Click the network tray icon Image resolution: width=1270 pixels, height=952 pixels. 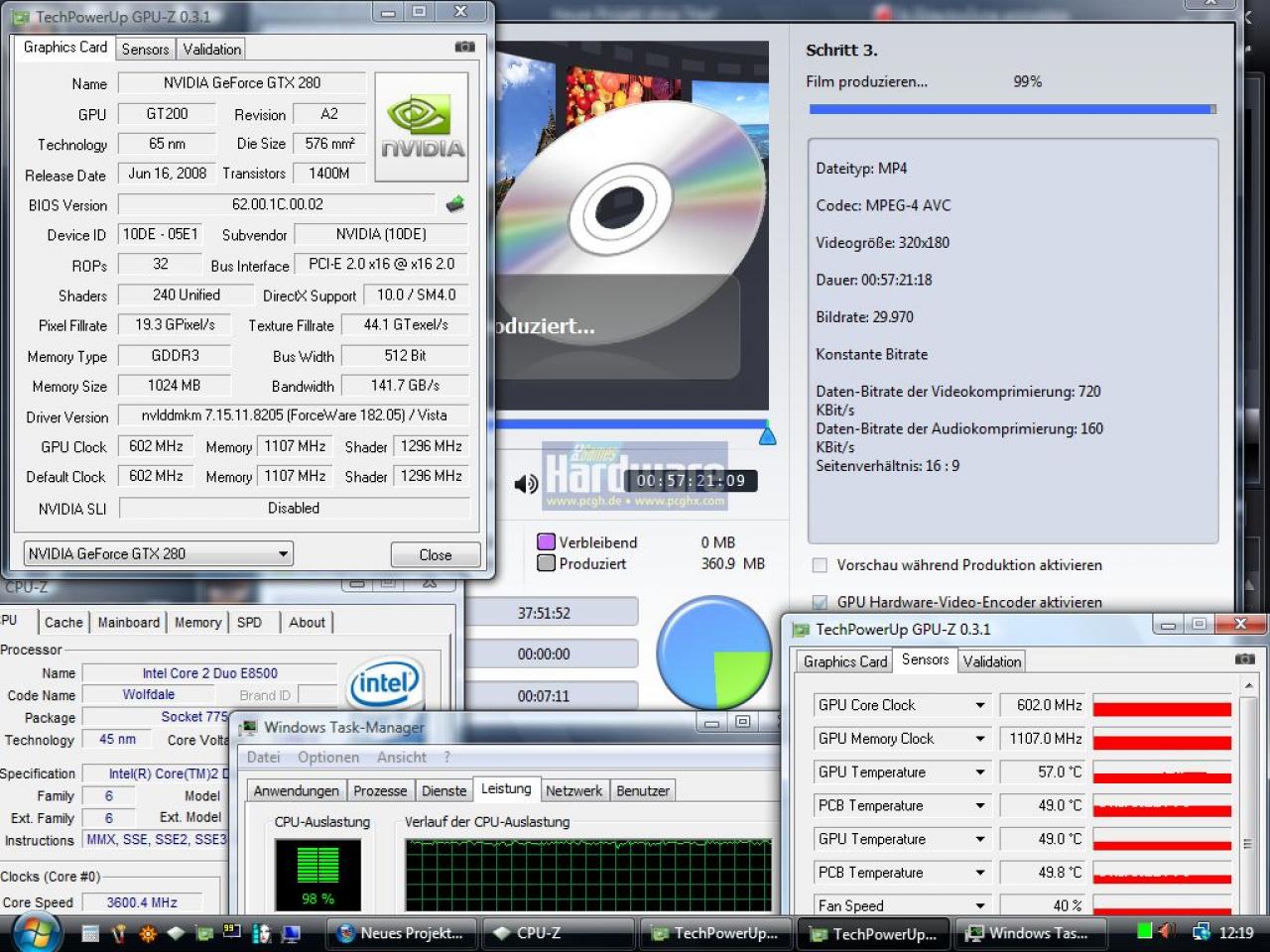(x=1201, y=931)
